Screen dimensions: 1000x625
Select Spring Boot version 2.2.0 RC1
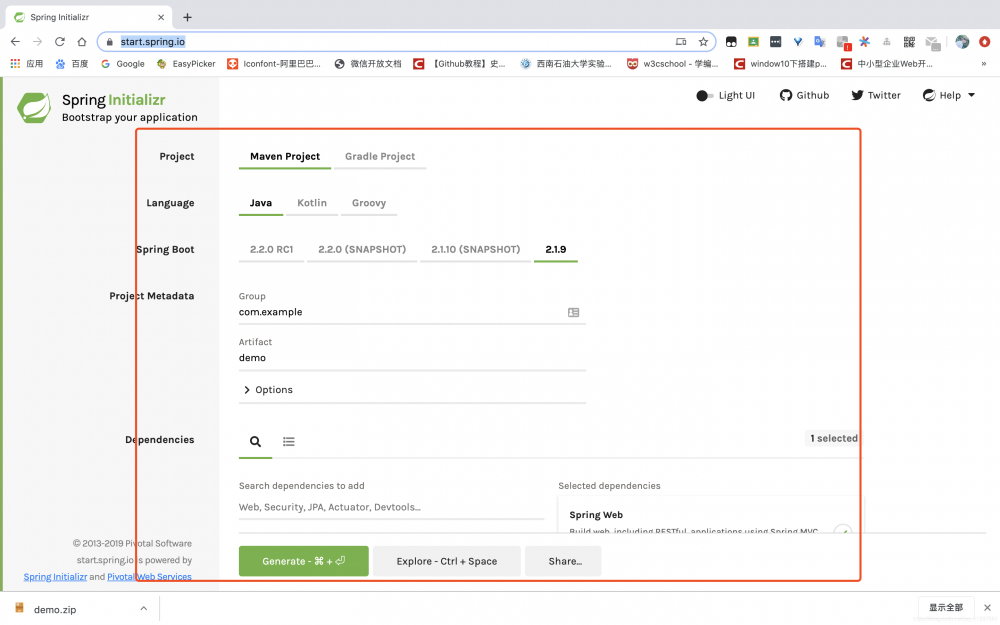click(272, 250)
